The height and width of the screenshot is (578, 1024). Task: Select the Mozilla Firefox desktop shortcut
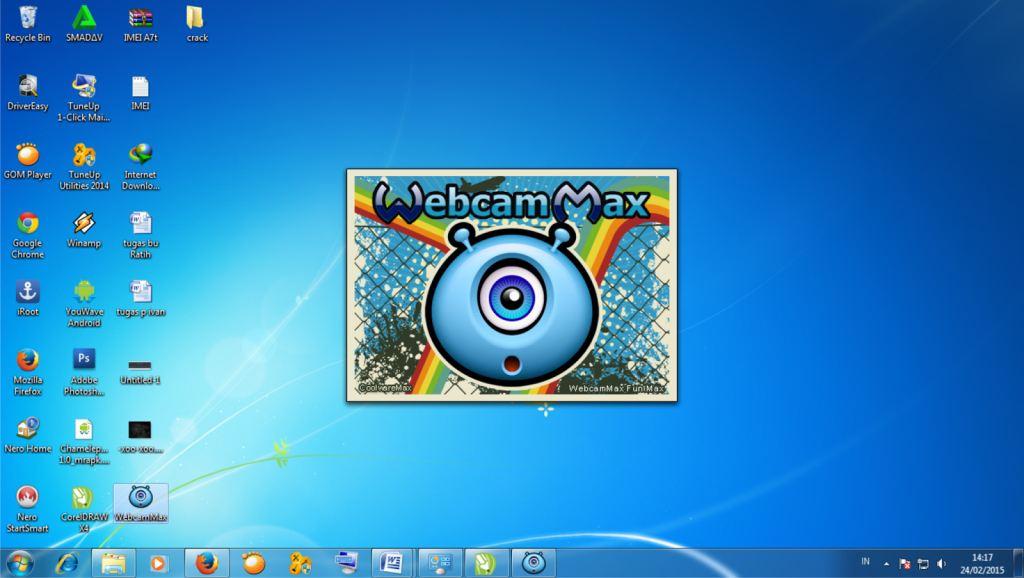pos(27,372)
